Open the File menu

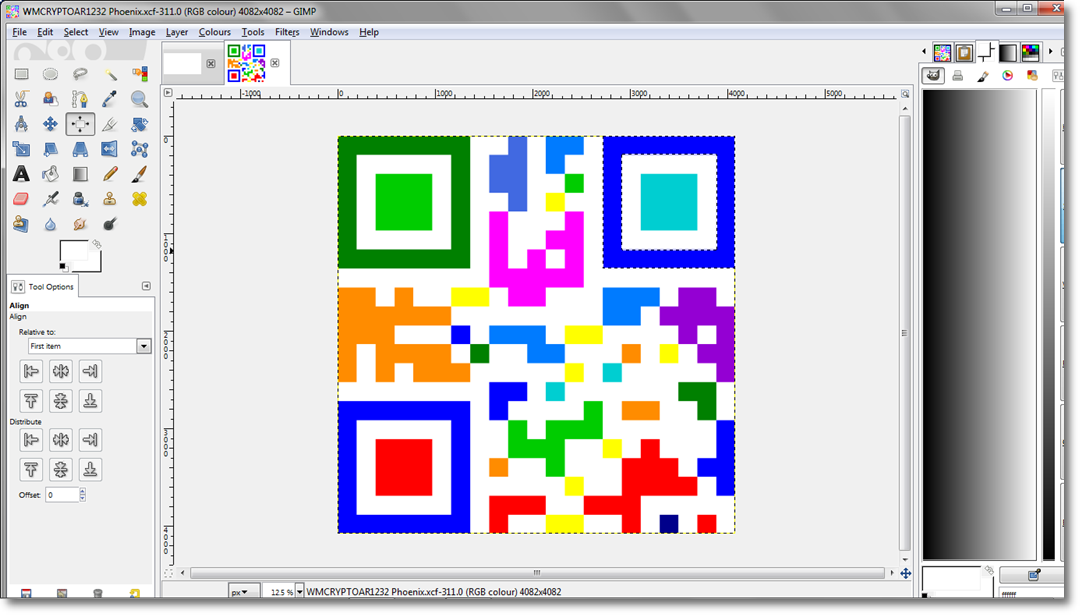19,32
